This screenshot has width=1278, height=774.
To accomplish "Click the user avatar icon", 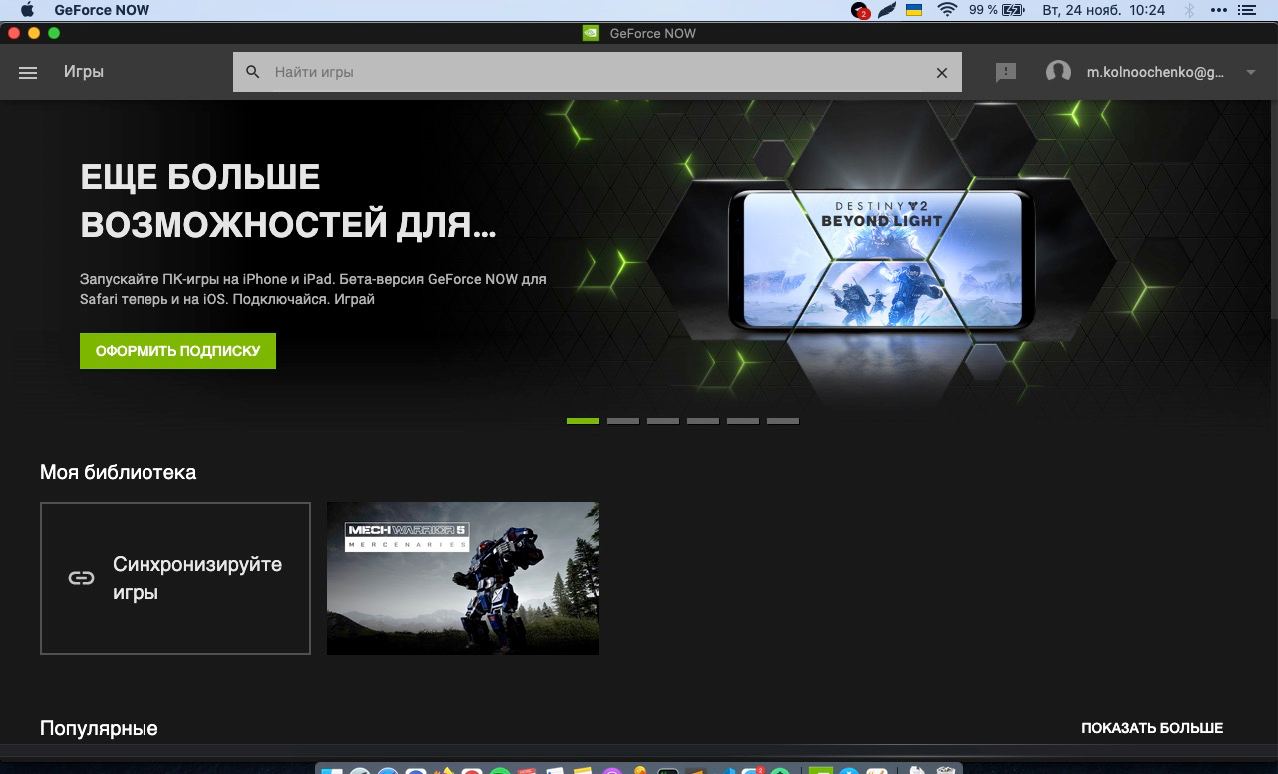I will tap(1058, 72).
